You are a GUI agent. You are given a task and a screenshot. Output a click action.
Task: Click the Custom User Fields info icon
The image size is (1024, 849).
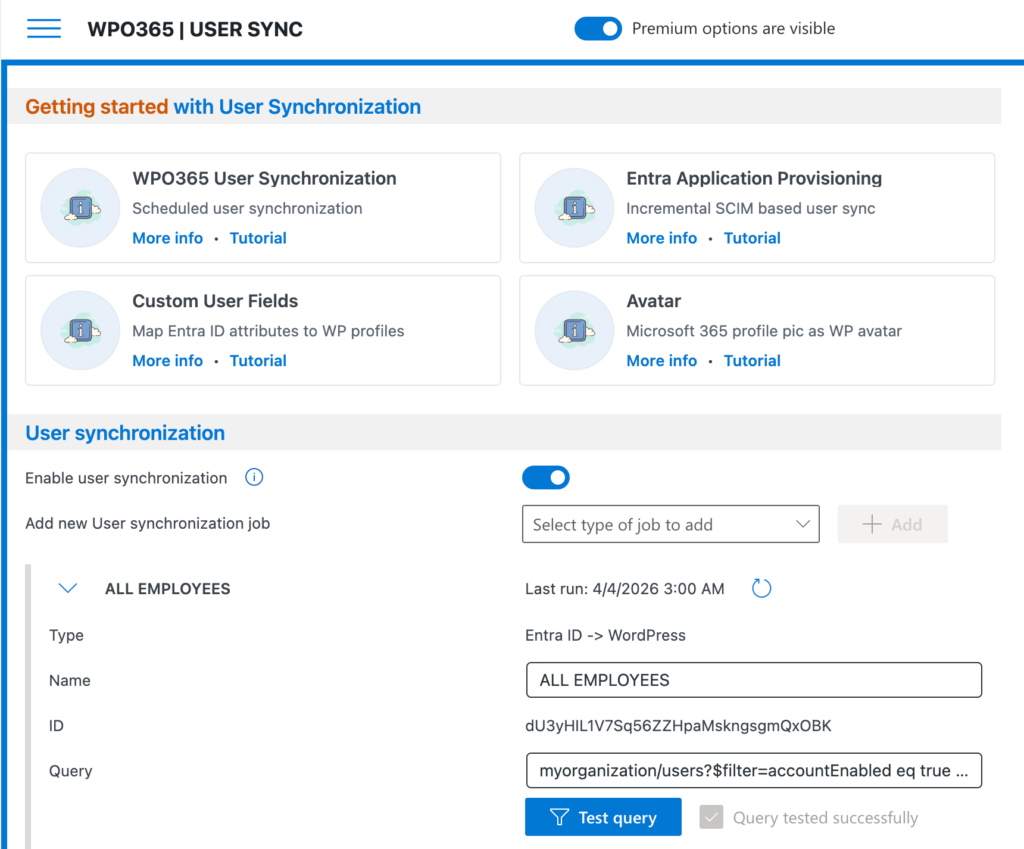80,330
